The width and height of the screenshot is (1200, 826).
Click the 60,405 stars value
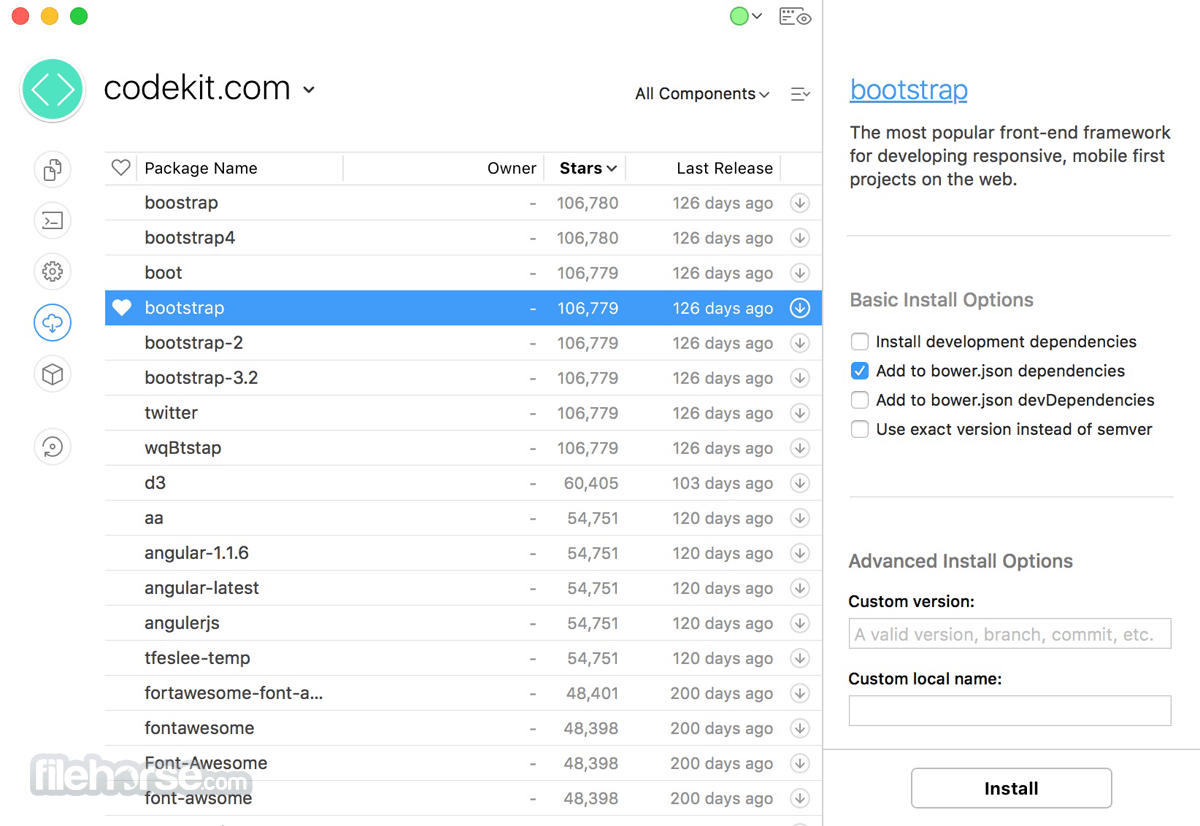point(591,483)
